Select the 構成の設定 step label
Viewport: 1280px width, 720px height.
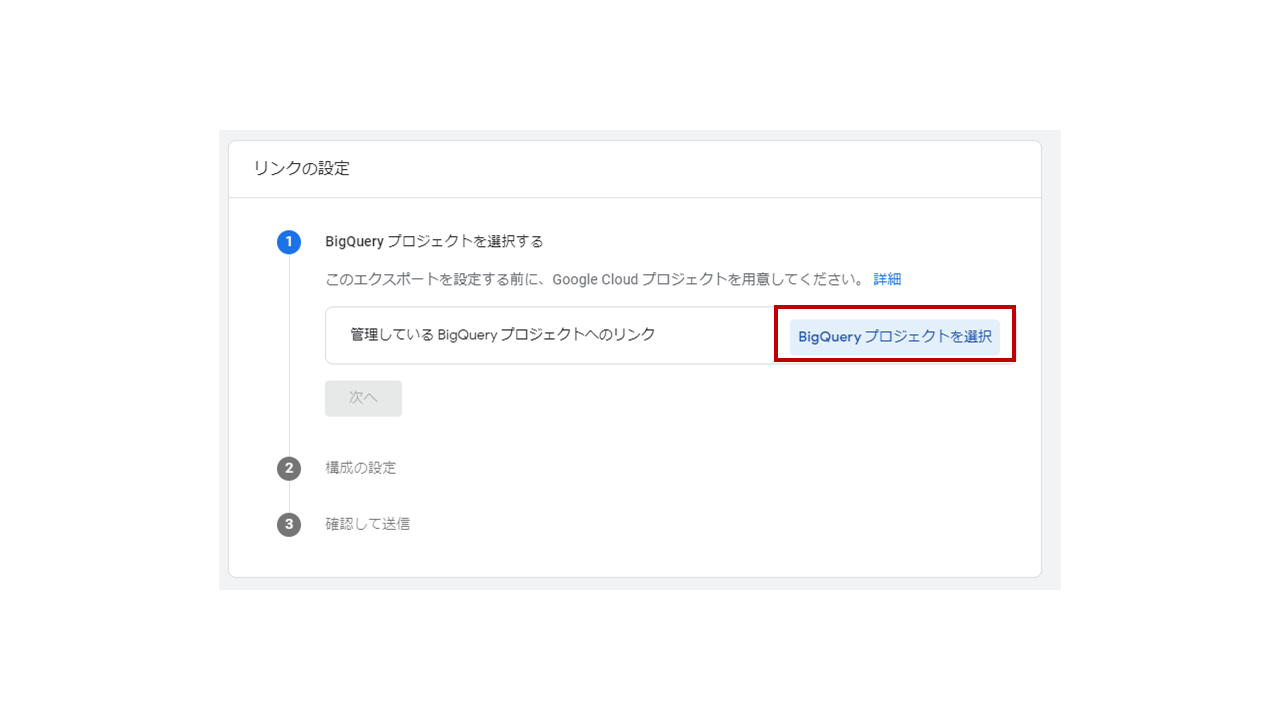(361, 468)
